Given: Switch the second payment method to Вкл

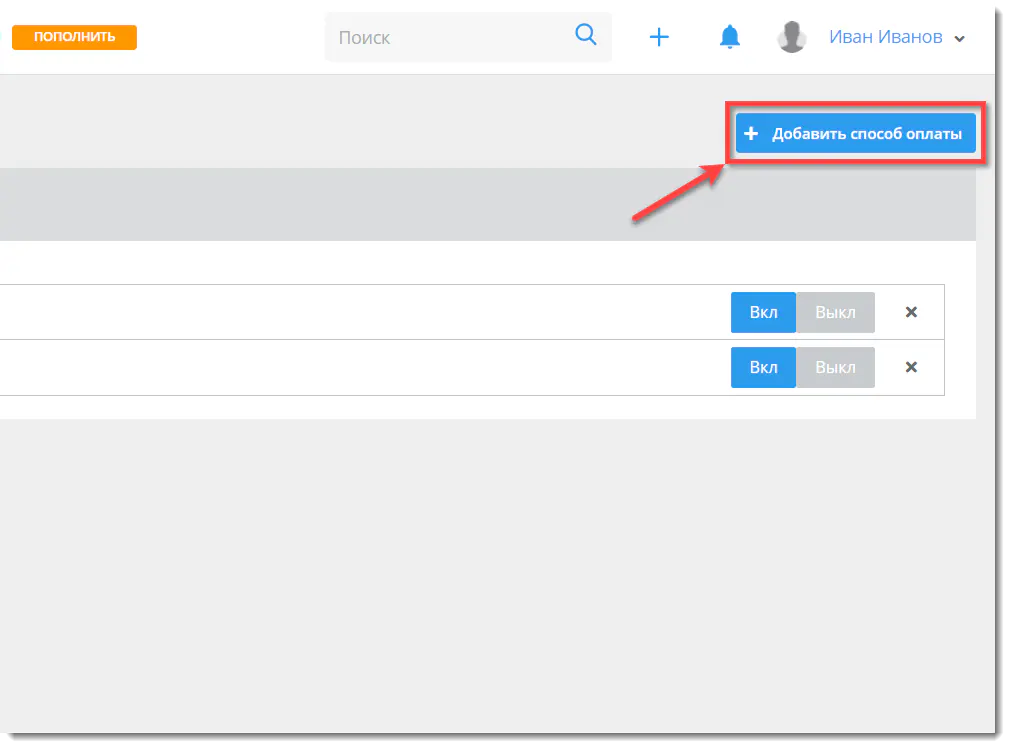Looking at the screenshot, I should pos(763,367).
